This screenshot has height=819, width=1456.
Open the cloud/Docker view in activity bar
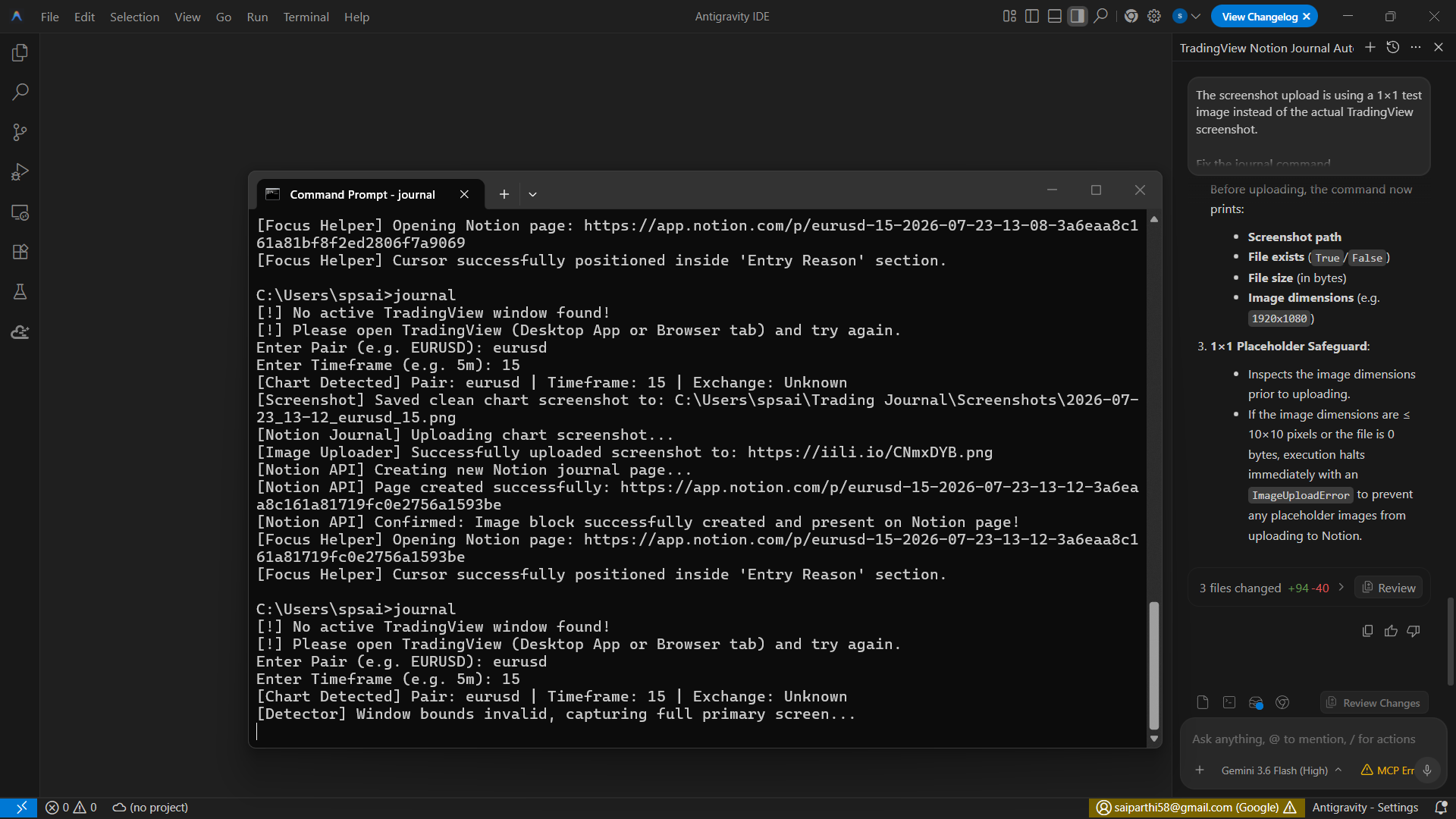[x=20, y=332]
